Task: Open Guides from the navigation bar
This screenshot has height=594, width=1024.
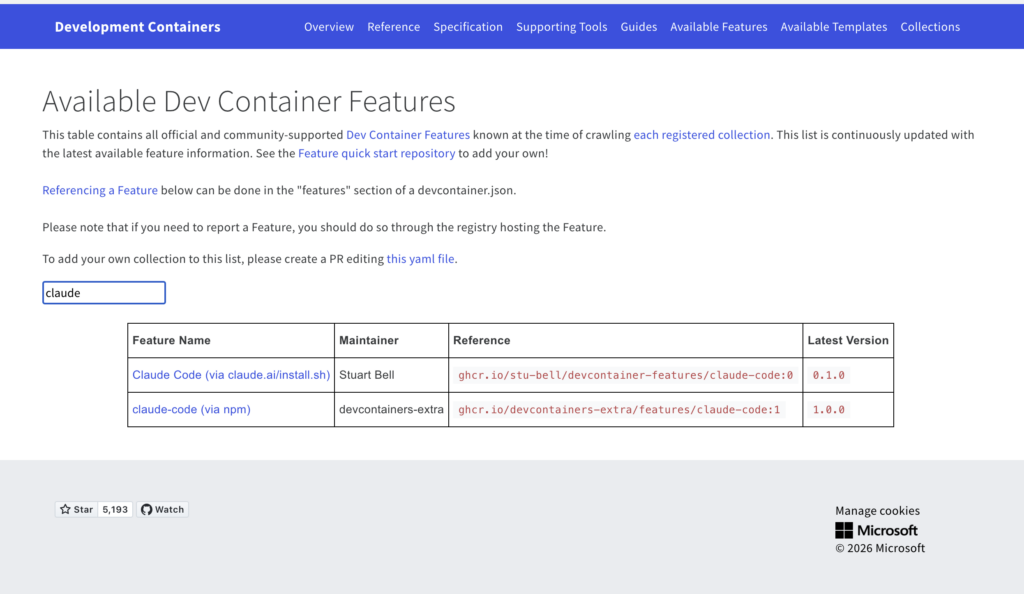Action: point(638,27)
